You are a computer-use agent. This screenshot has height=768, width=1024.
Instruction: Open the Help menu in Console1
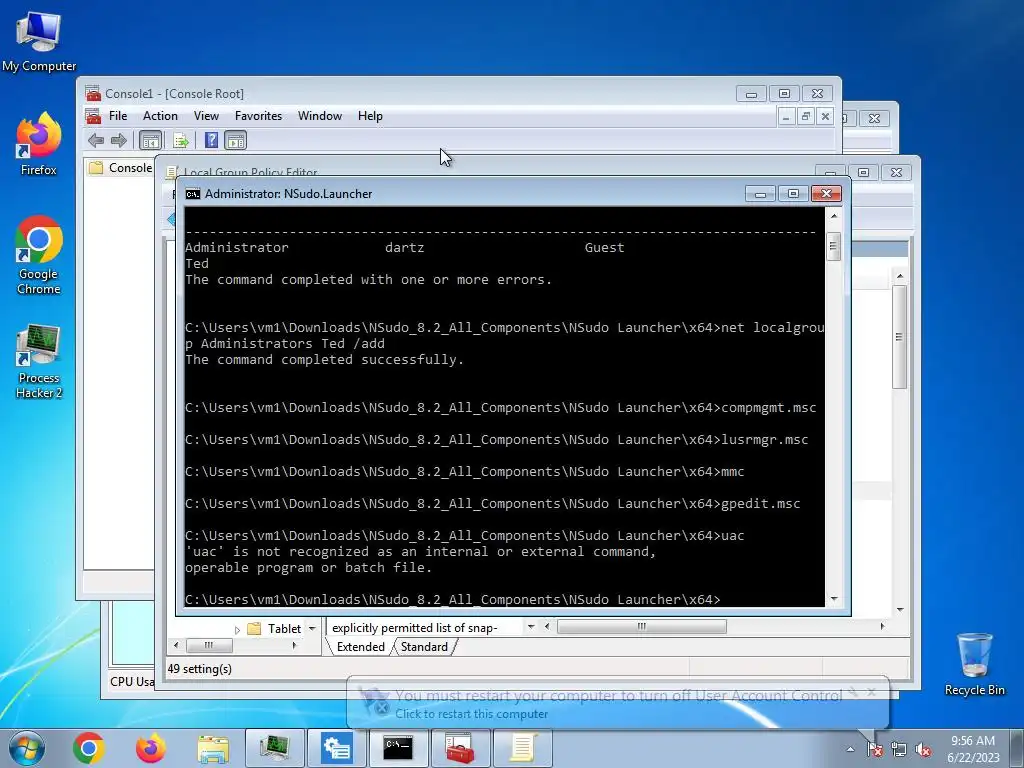tap(370, 116)
